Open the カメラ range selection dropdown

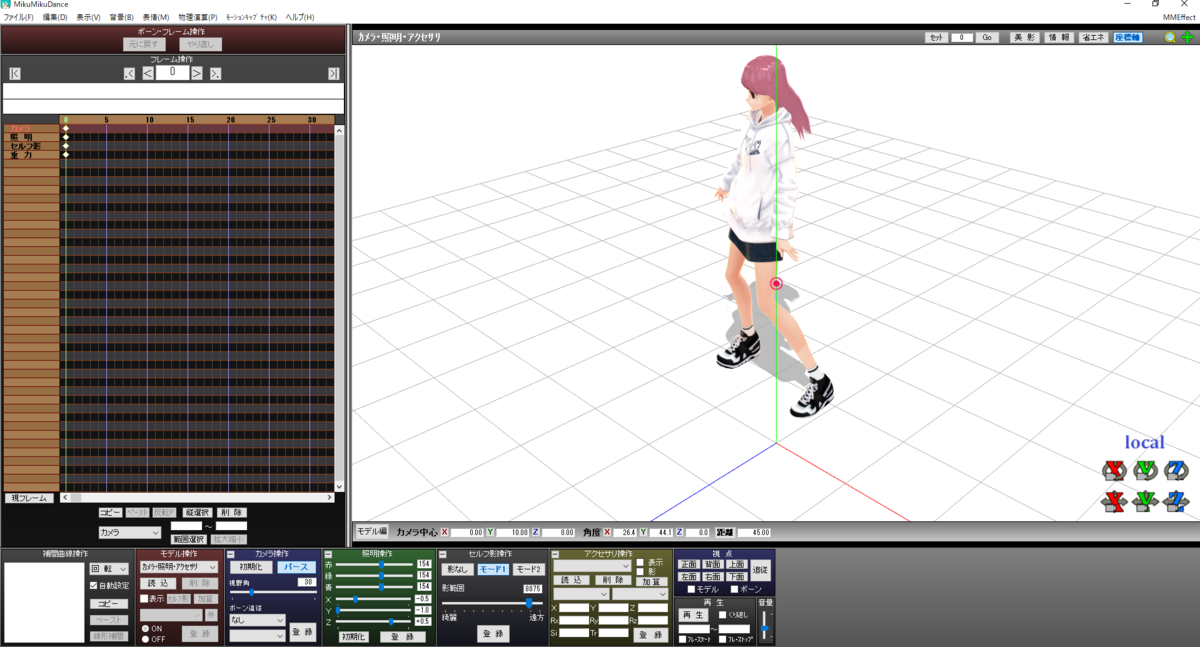point(129,533)
